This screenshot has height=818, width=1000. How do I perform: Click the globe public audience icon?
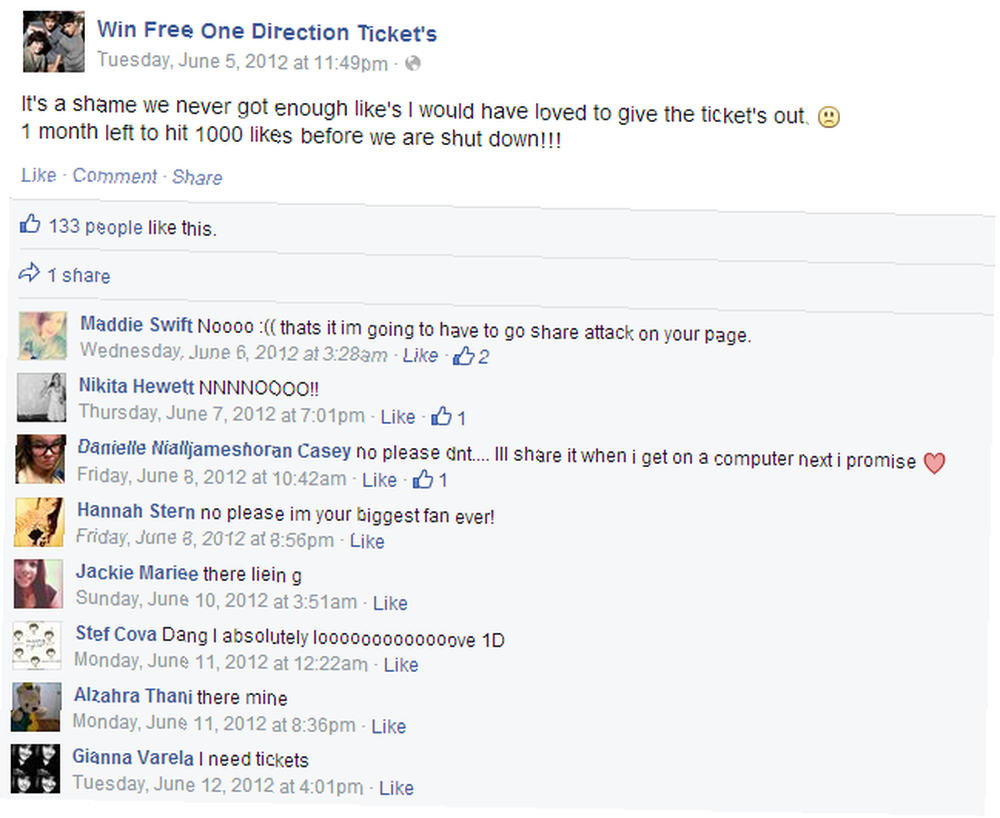pos(413,63)
